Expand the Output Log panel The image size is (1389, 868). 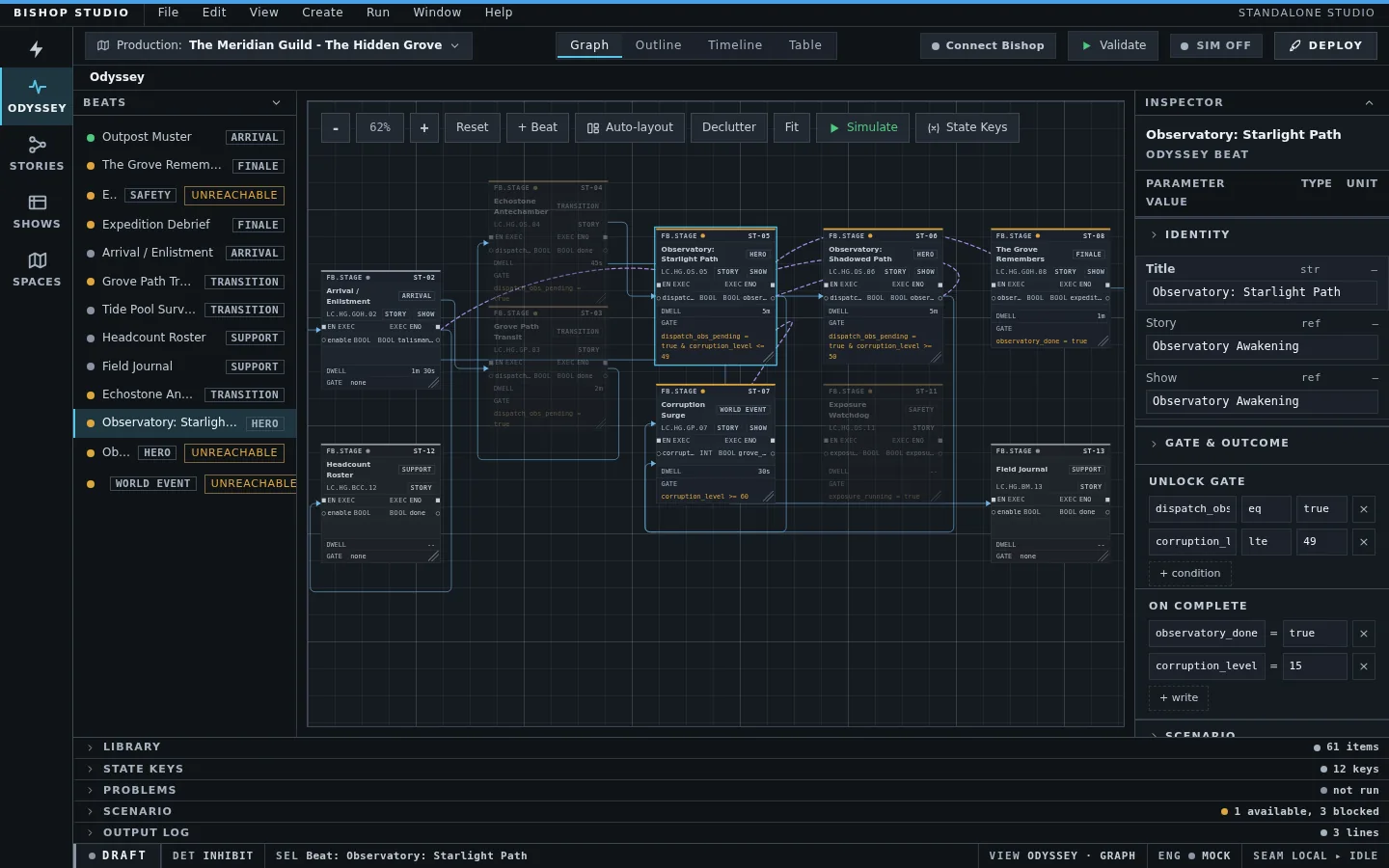click(730, 832)
